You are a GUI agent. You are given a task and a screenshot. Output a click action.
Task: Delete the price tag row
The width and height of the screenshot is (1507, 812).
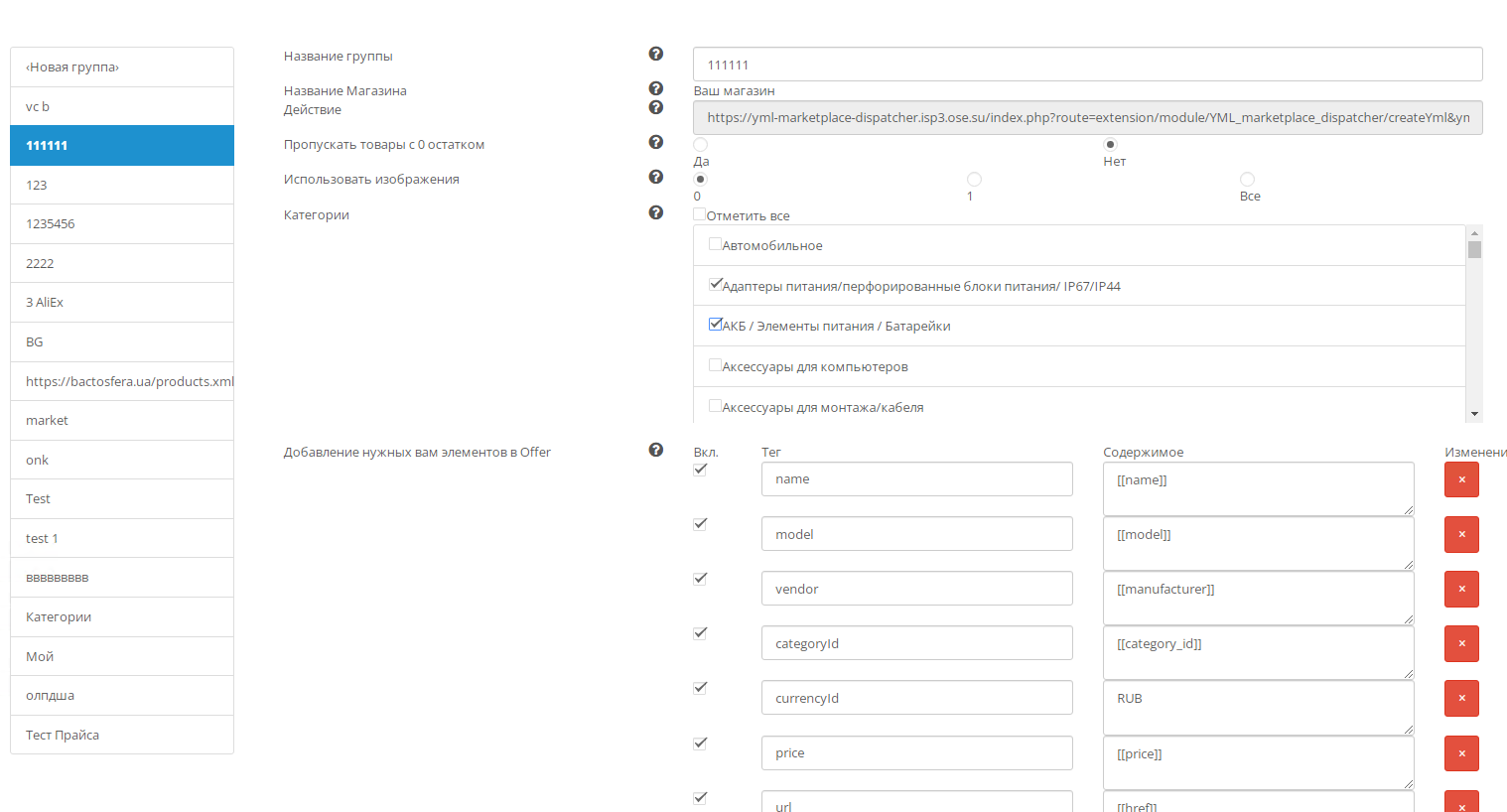pyautogui.click(x=1461, y=753)
